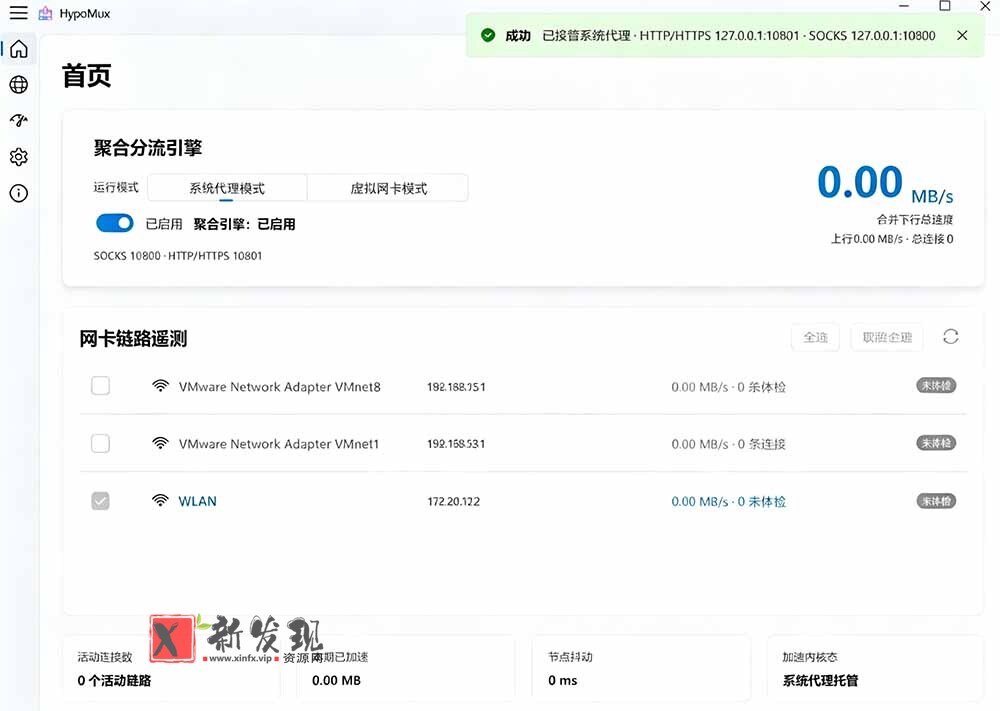The width and height of the screenshot is (1000, 711).
Task: Switch to 虚拟网卡模式 tab
Action: point(388,188)
